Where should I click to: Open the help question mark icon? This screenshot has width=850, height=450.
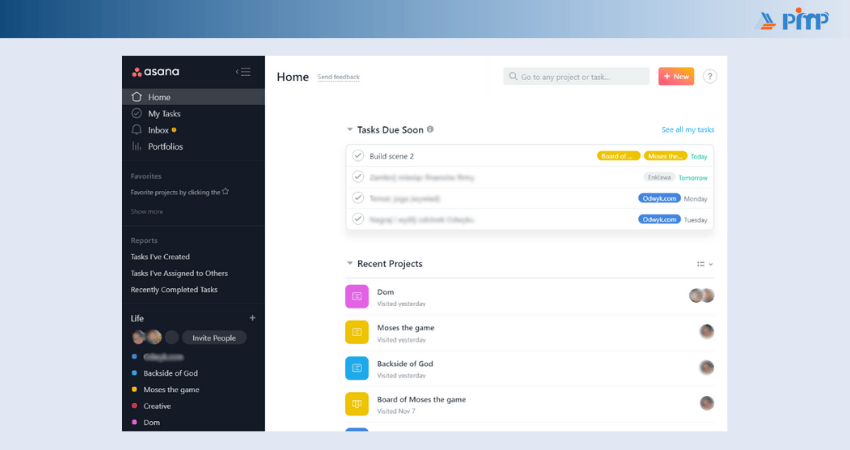coord(710,76)
